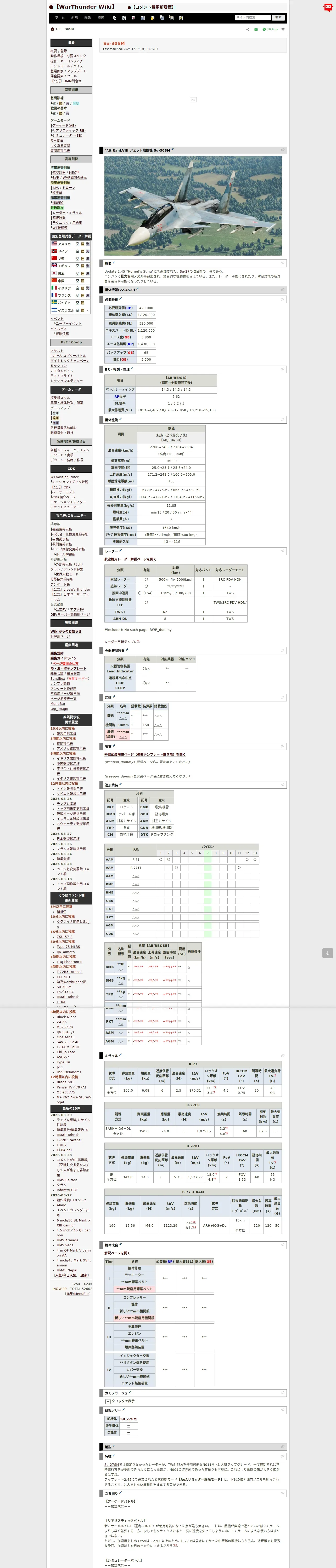Click the イギリス flag icon in the sidebar
Screen dimensions: 336x1568
tap(54, 266)
